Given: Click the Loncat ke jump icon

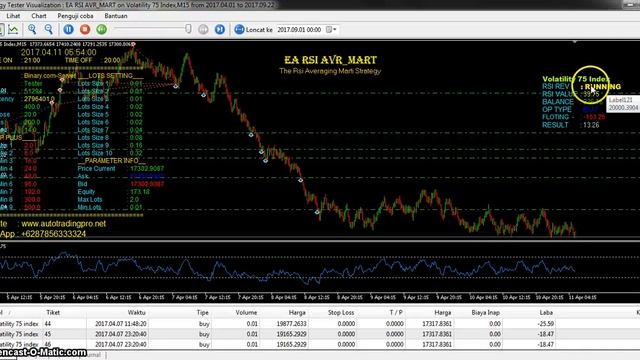Looking at the screenshot, I should [239, 29].
